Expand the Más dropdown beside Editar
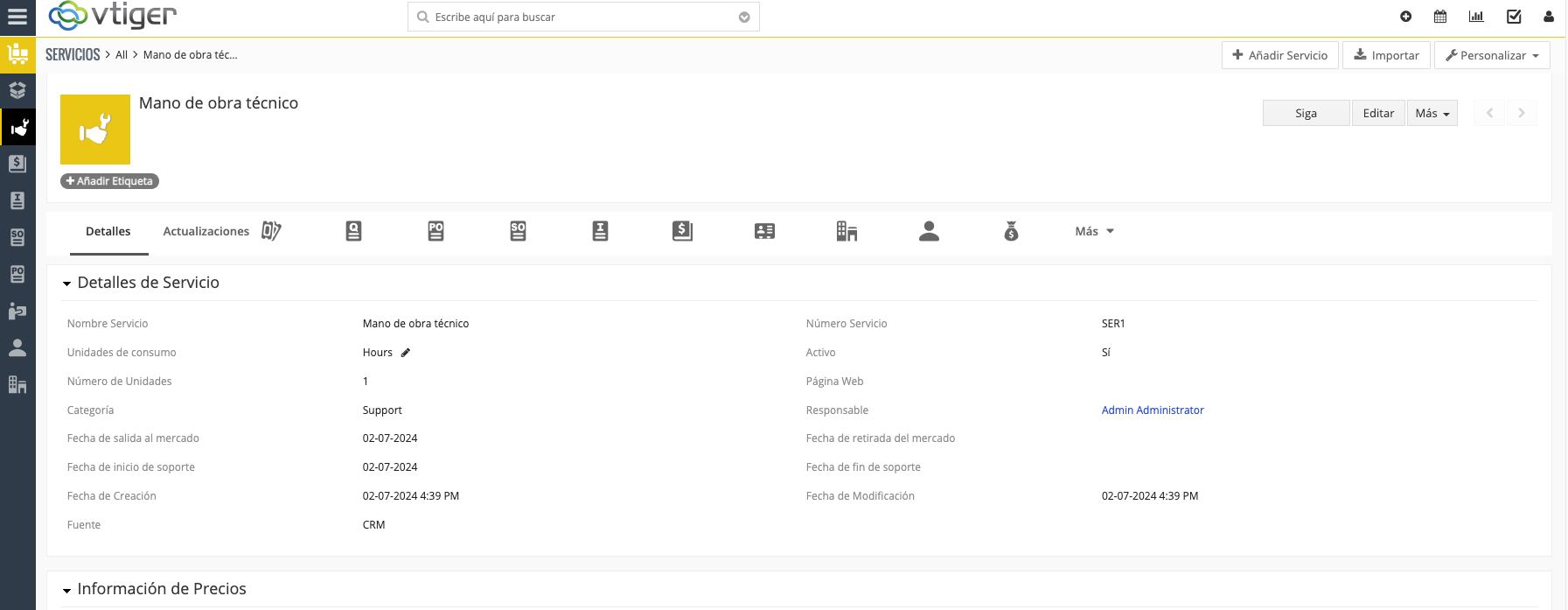Viewport: 1568px width, 610px height. 1432,113
